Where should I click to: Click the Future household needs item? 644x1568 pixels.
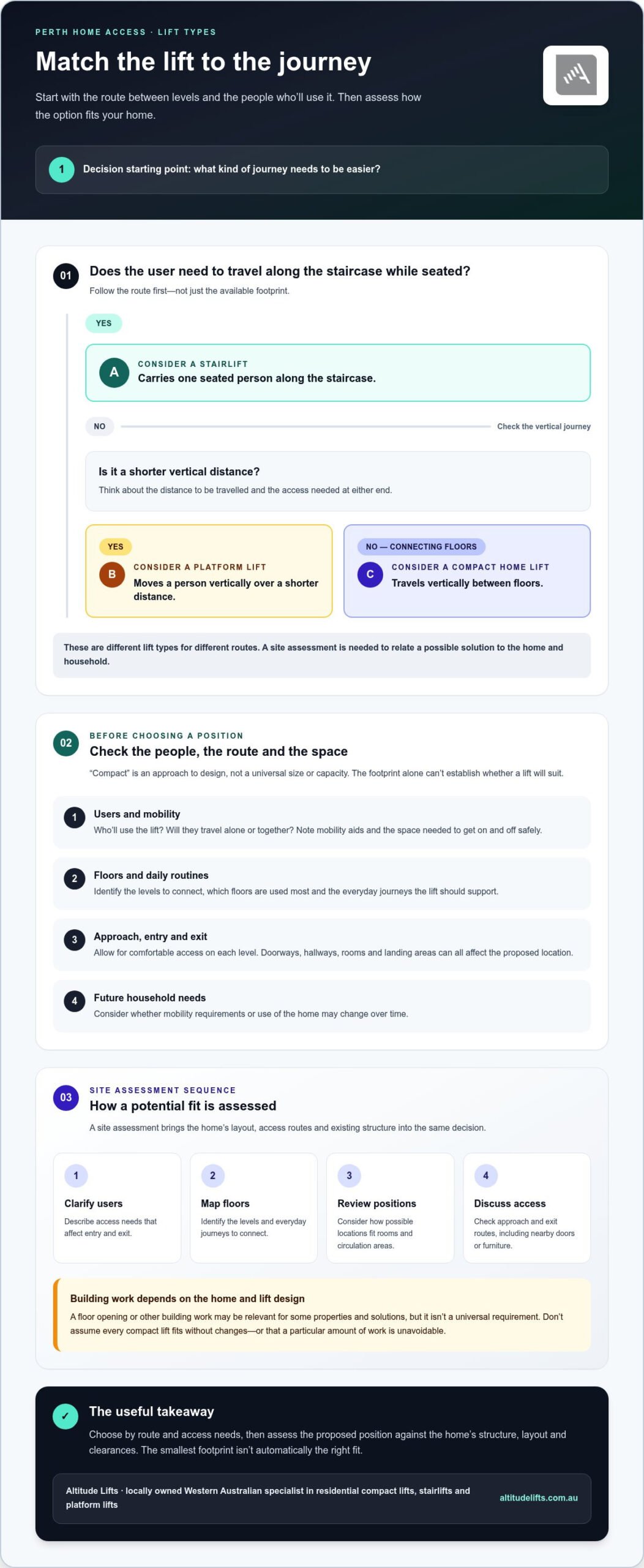322,1006
